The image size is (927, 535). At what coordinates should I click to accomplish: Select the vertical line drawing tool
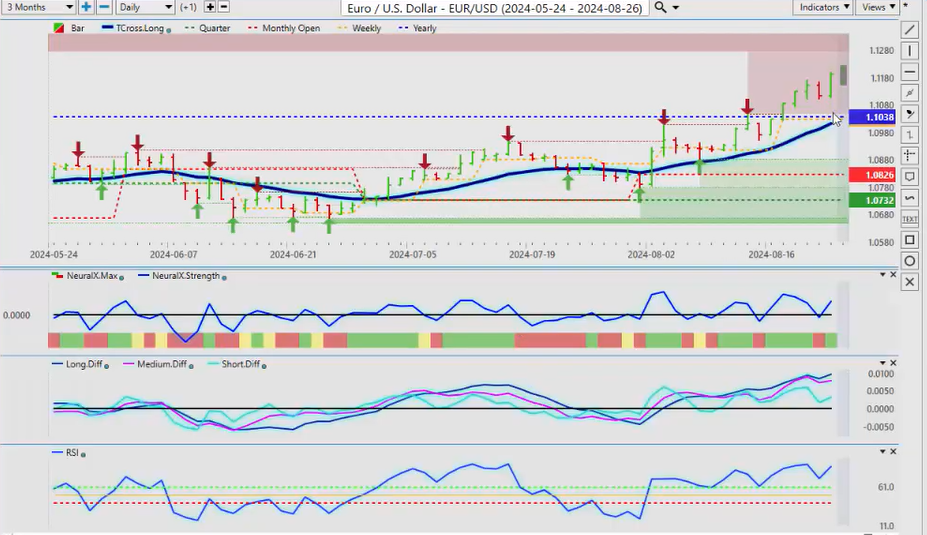click(910, 51)
